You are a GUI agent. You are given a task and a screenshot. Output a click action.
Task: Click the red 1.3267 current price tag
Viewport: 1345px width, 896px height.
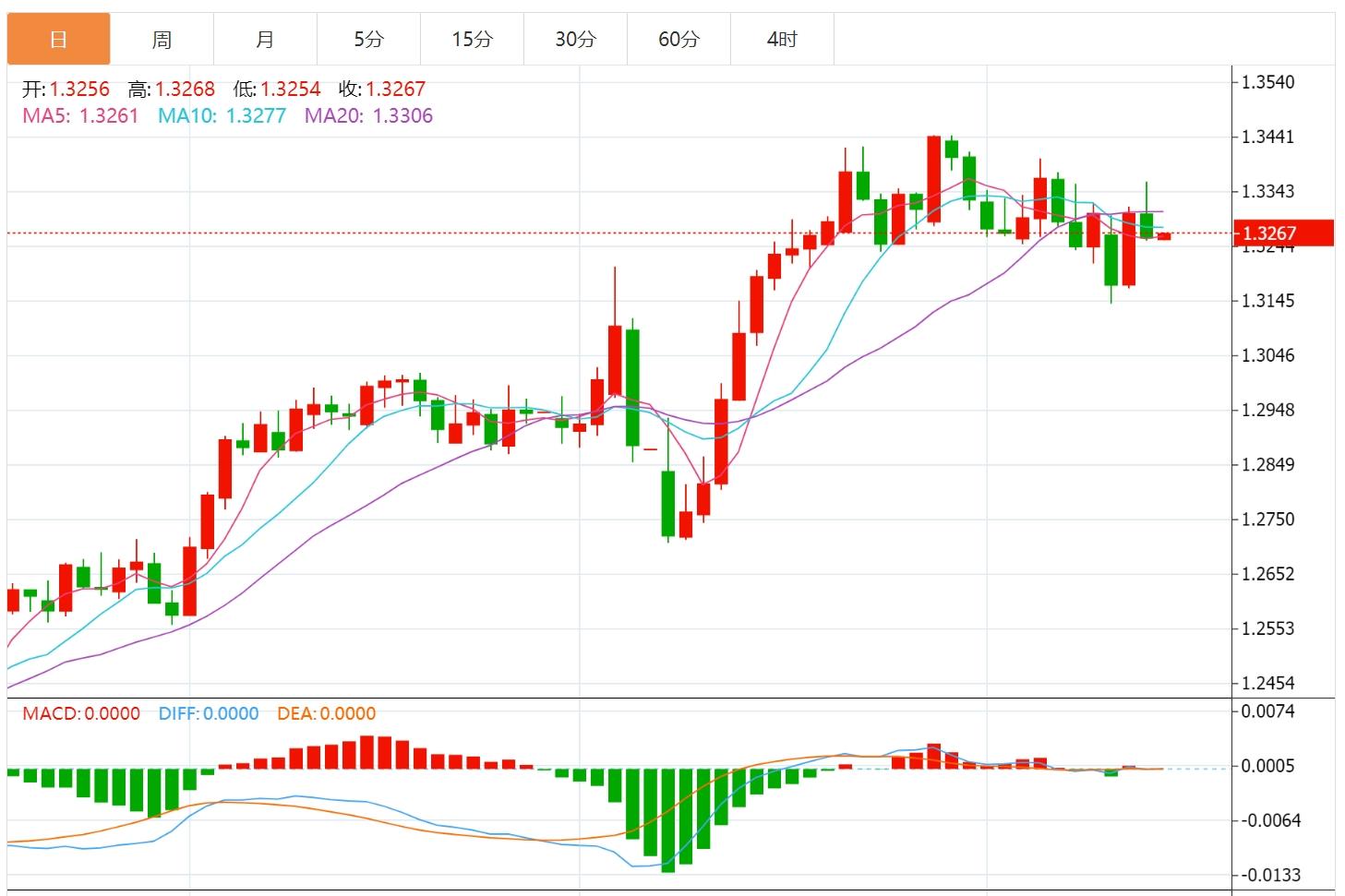click(x=1282, y=233)
